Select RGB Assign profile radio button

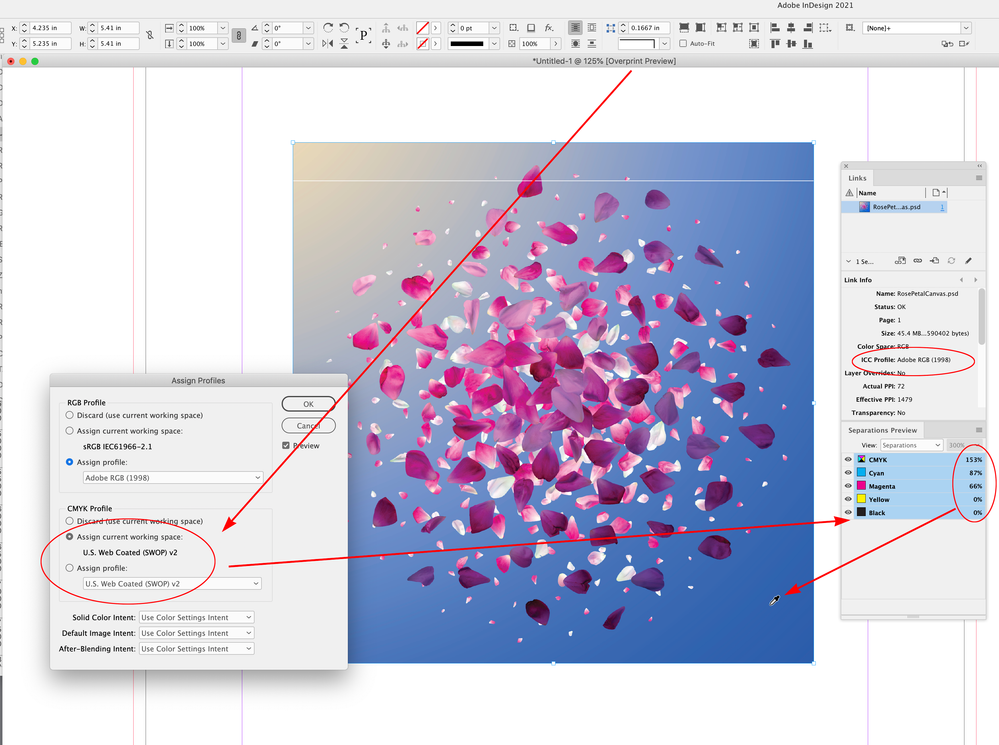[x=69, y=462]
